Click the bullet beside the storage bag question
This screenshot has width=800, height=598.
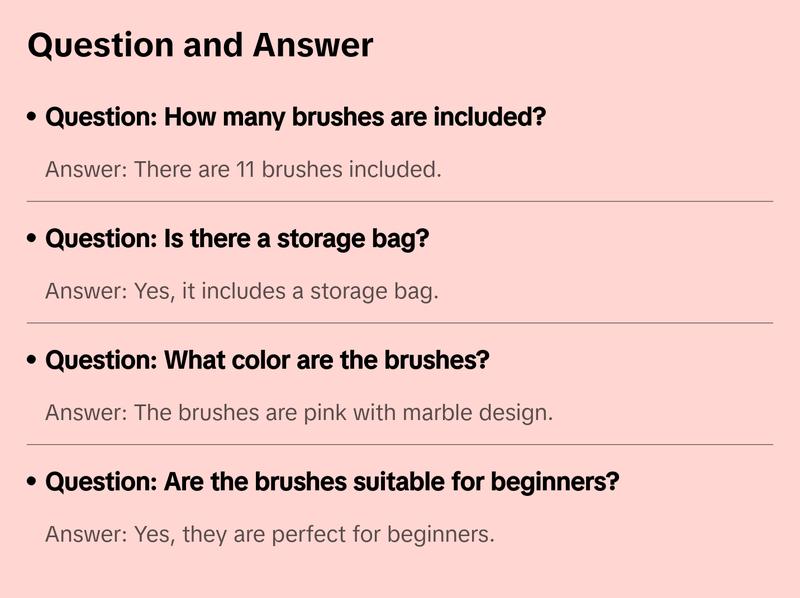[x=33, y=240]
